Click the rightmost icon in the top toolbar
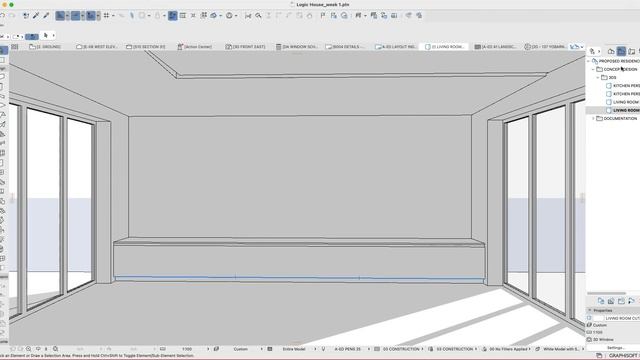This screenshot has height=360, width=640. pyautogui.click(x=419, y=16)
